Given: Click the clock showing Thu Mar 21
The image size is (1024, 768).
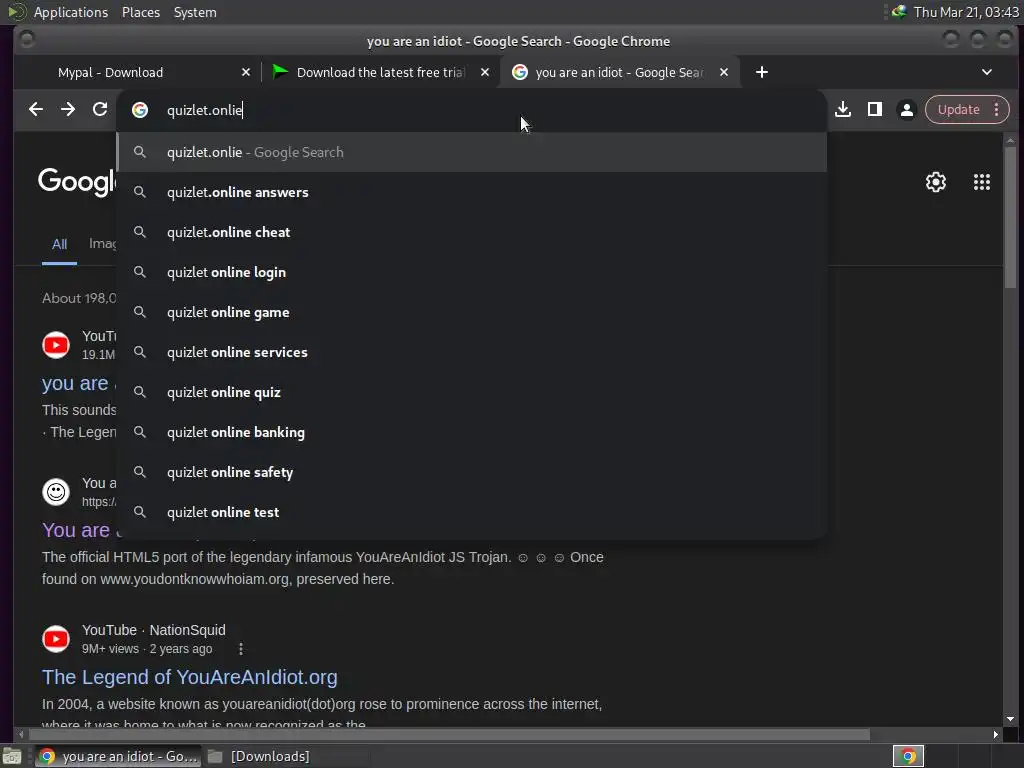Looking at the screenshot, I should (966, 12).
